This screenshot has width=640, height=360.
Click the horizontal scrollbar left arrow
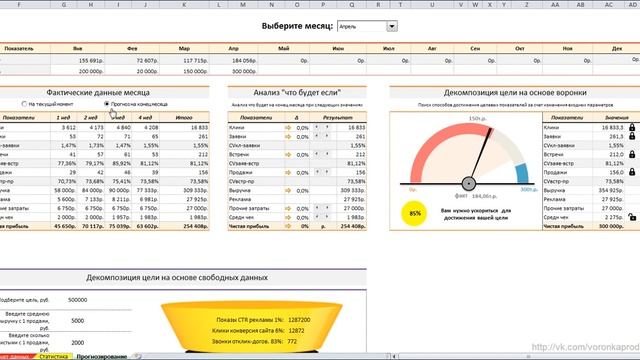pos(394,357)
